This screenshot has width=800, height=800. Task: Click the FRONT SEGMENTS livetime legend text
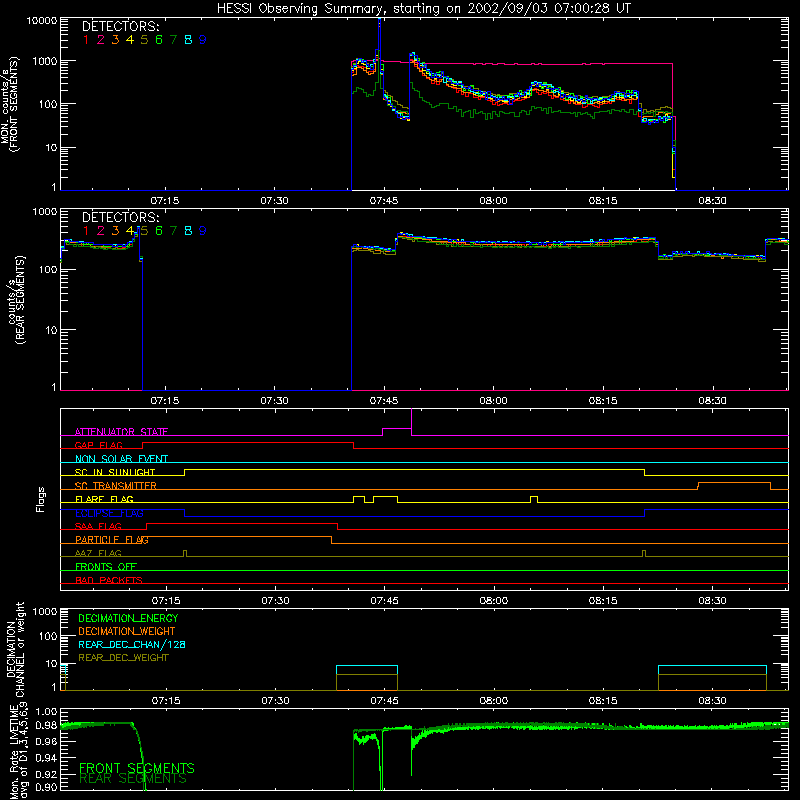point(137,768)
